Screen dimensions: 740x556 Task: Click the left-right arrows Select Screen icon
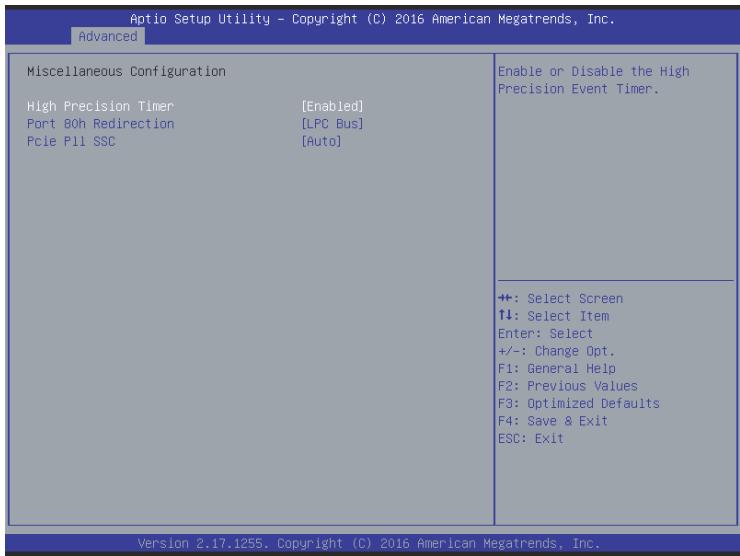click(505, 298)
